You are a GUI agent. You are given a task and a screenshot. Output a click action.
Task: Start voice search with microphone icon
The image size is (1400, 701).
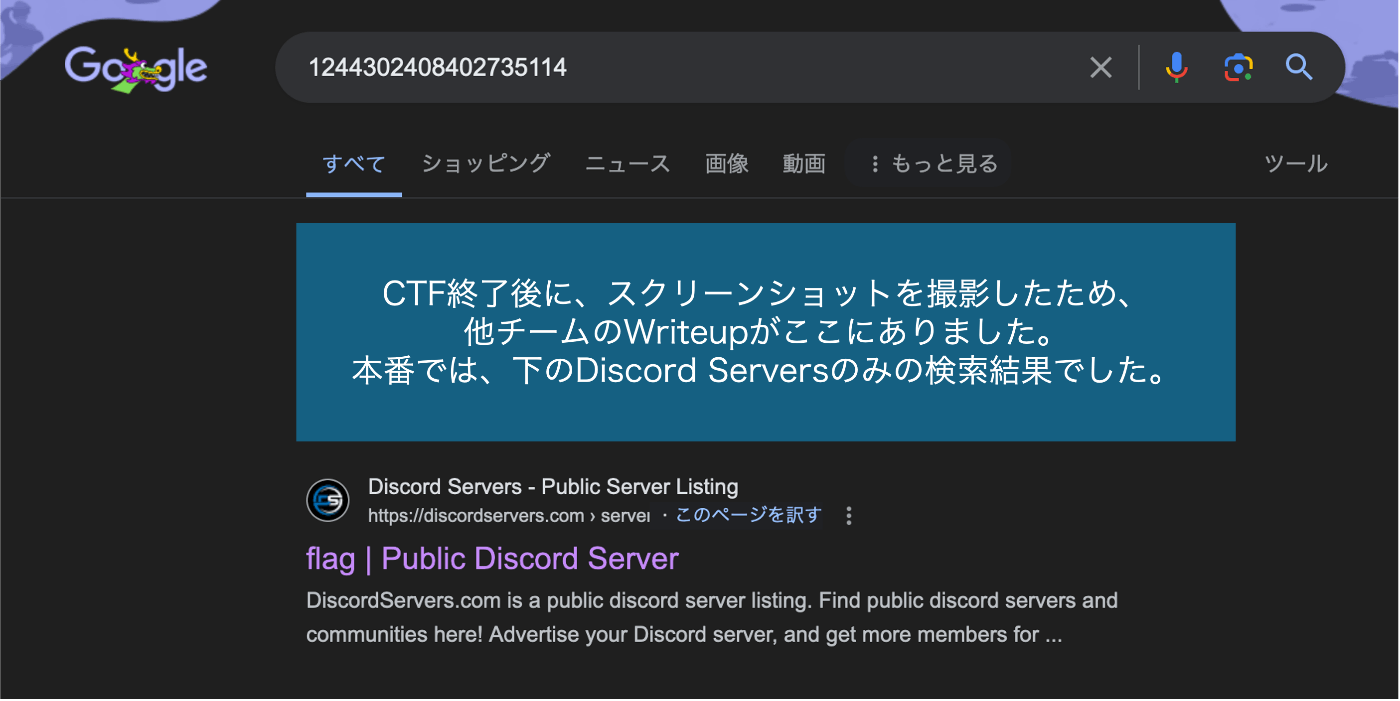pyautogui.click(x=1177, y=67)
